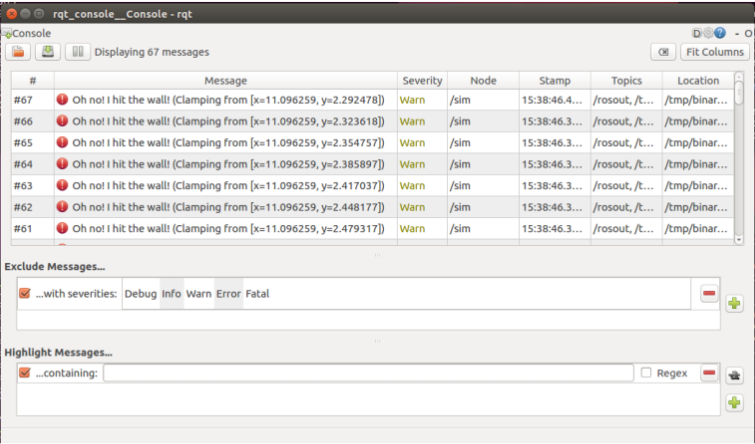
Task: Sort by the Message column header
Action: (225, 80)
